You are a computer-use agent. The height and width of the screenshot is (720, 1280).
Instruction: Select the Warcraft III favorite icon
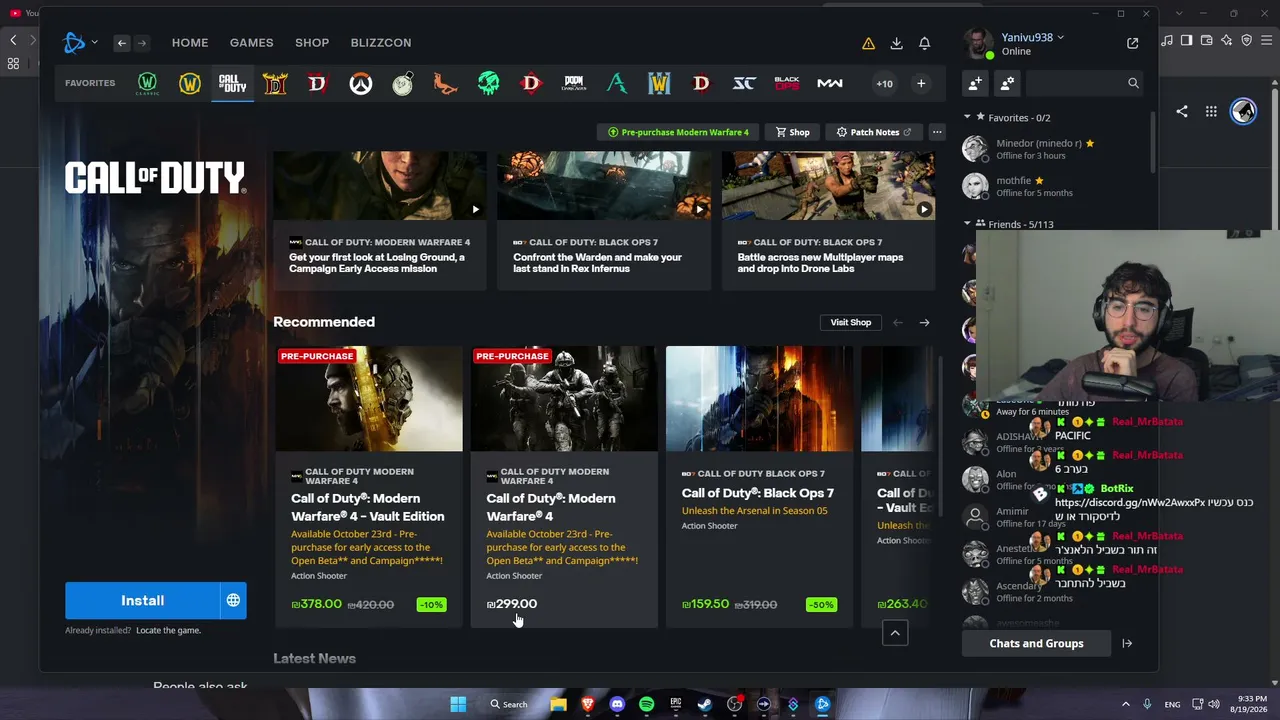coord(659,84)
